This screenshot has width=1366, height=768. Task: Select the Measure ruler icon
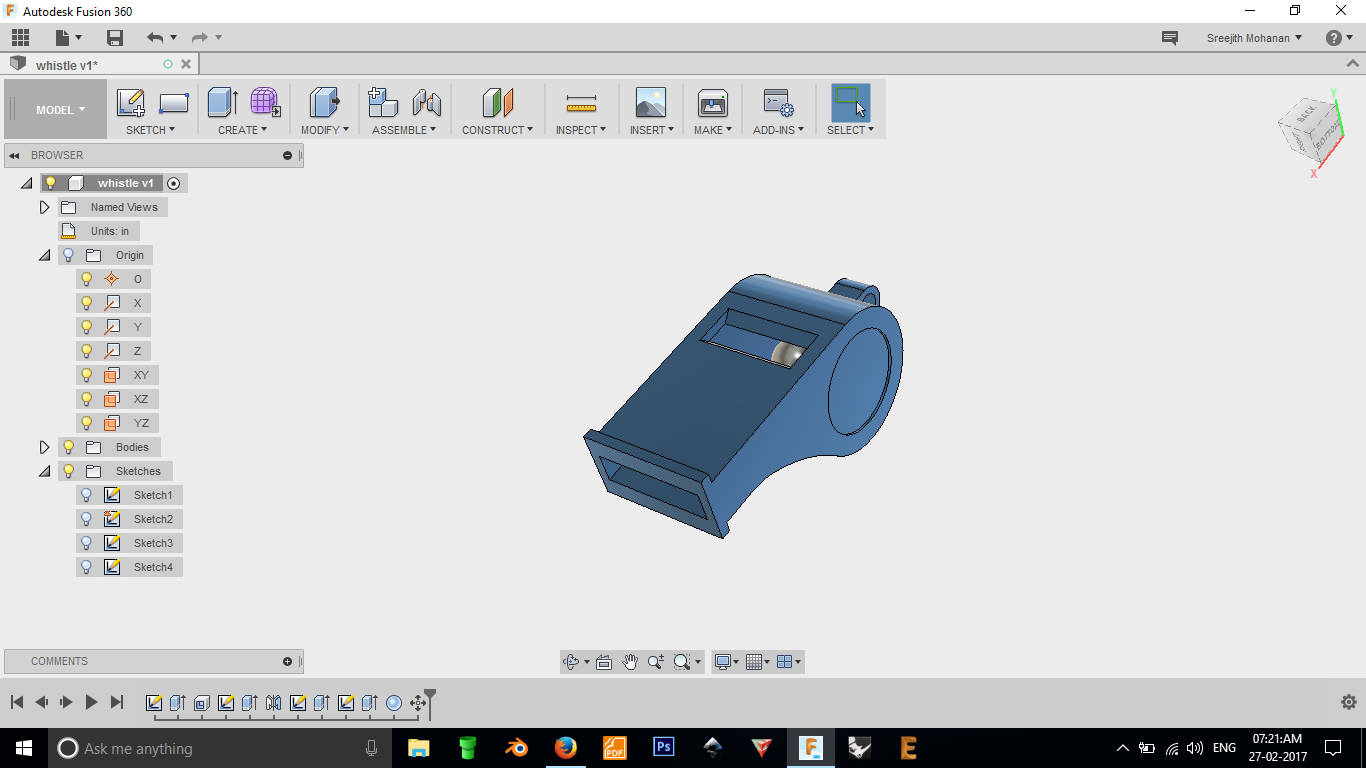[581, 103]
